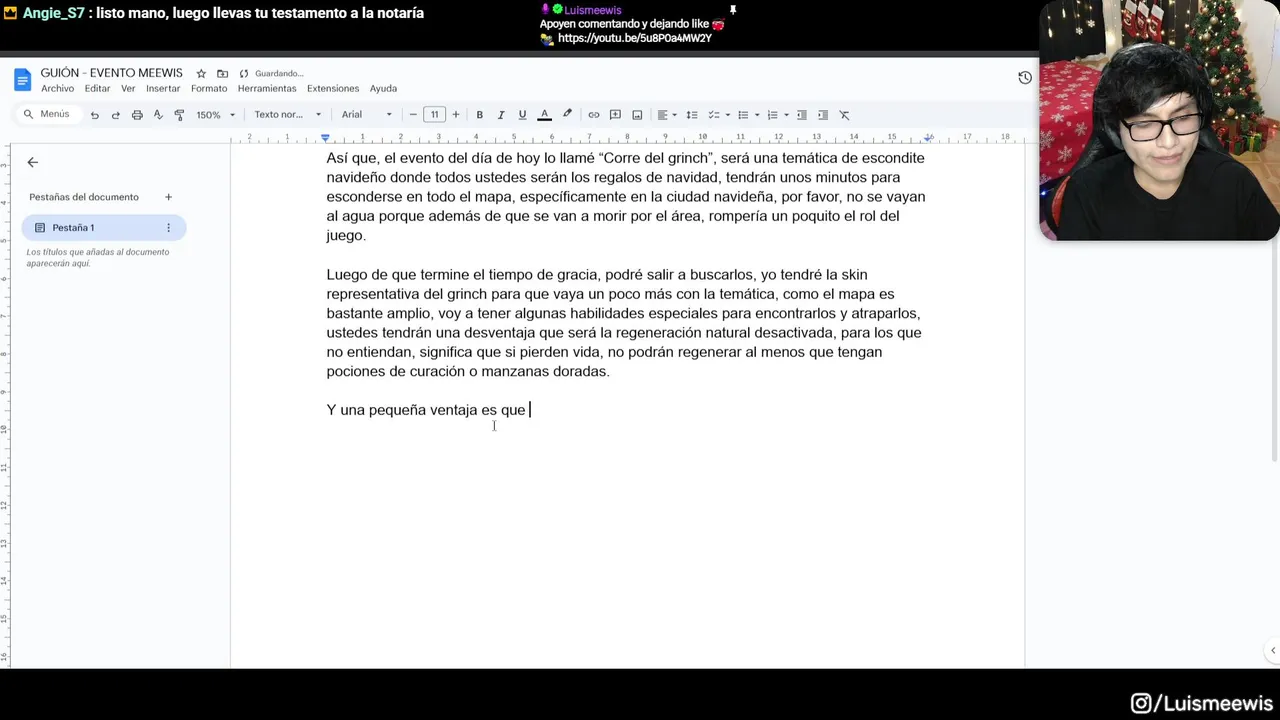Click the document title GUIÓN - EVENTO MEEWIS
The image size is (1280, 720).
(111, 73)
